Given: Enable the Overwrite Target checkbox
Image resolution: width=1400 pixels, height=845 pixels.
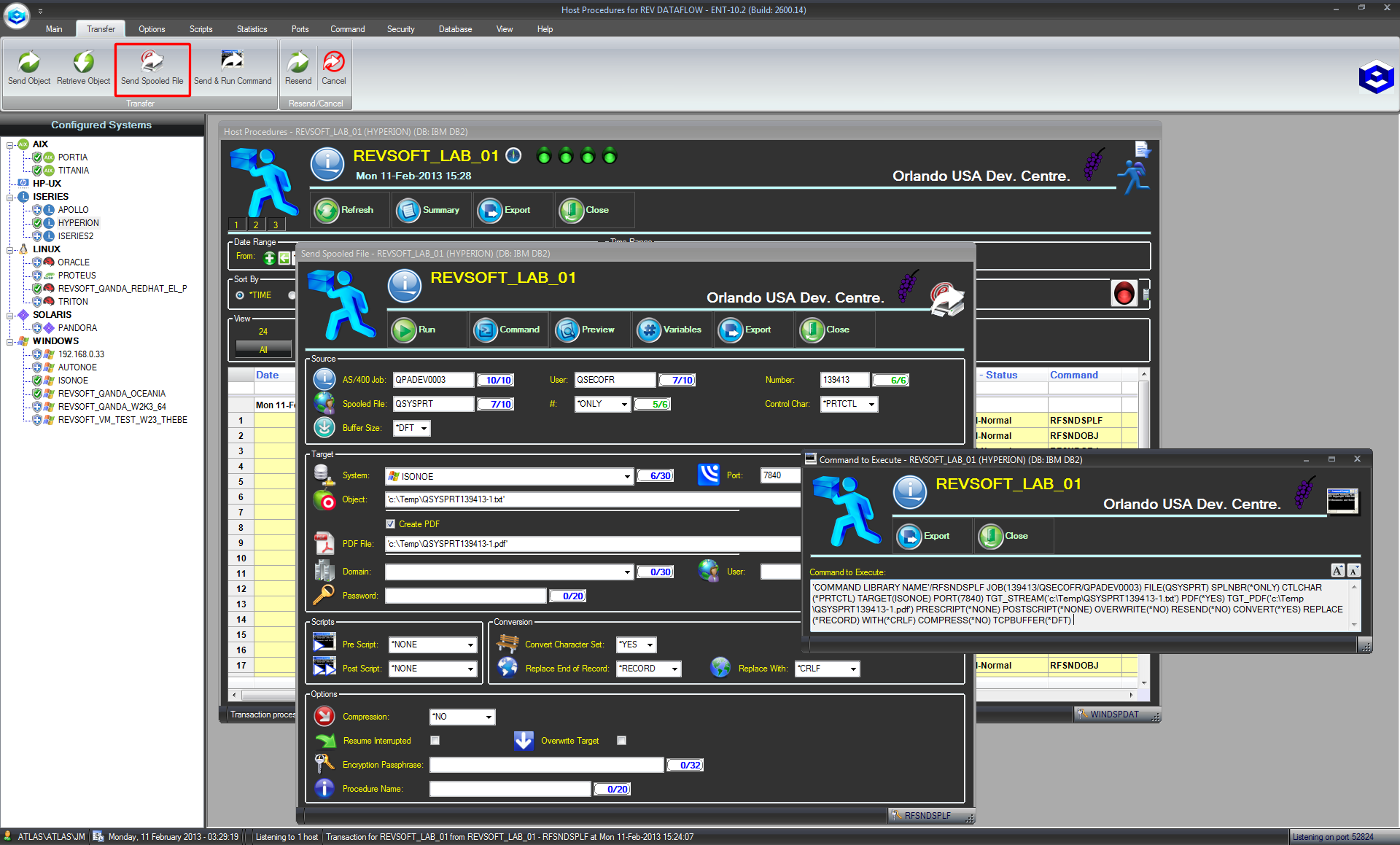Looking at the screenshot, I should click(621, 741).
